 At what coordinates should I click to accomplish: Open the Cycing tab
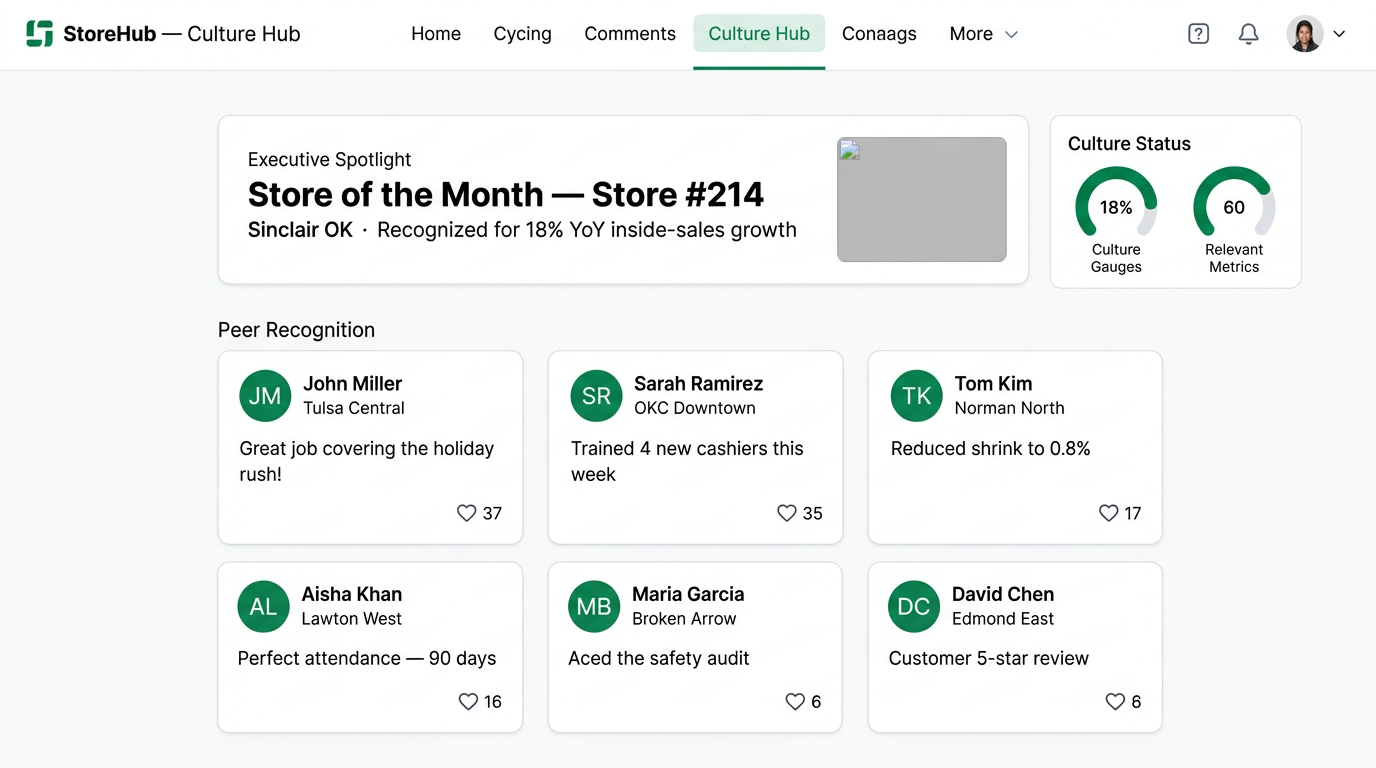(x=522, y=34)
